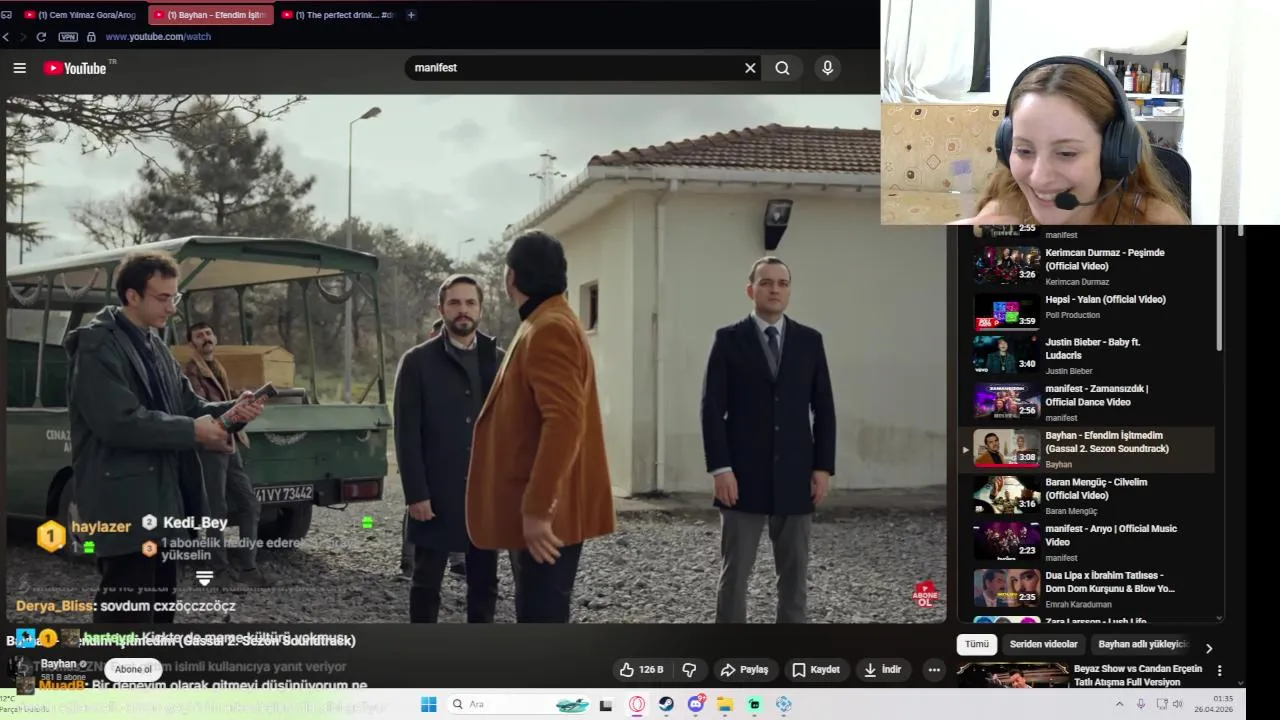
Task: Select the 'Bayhan adlı yükleyici' chip
Action: click(x=1142, y=645)
